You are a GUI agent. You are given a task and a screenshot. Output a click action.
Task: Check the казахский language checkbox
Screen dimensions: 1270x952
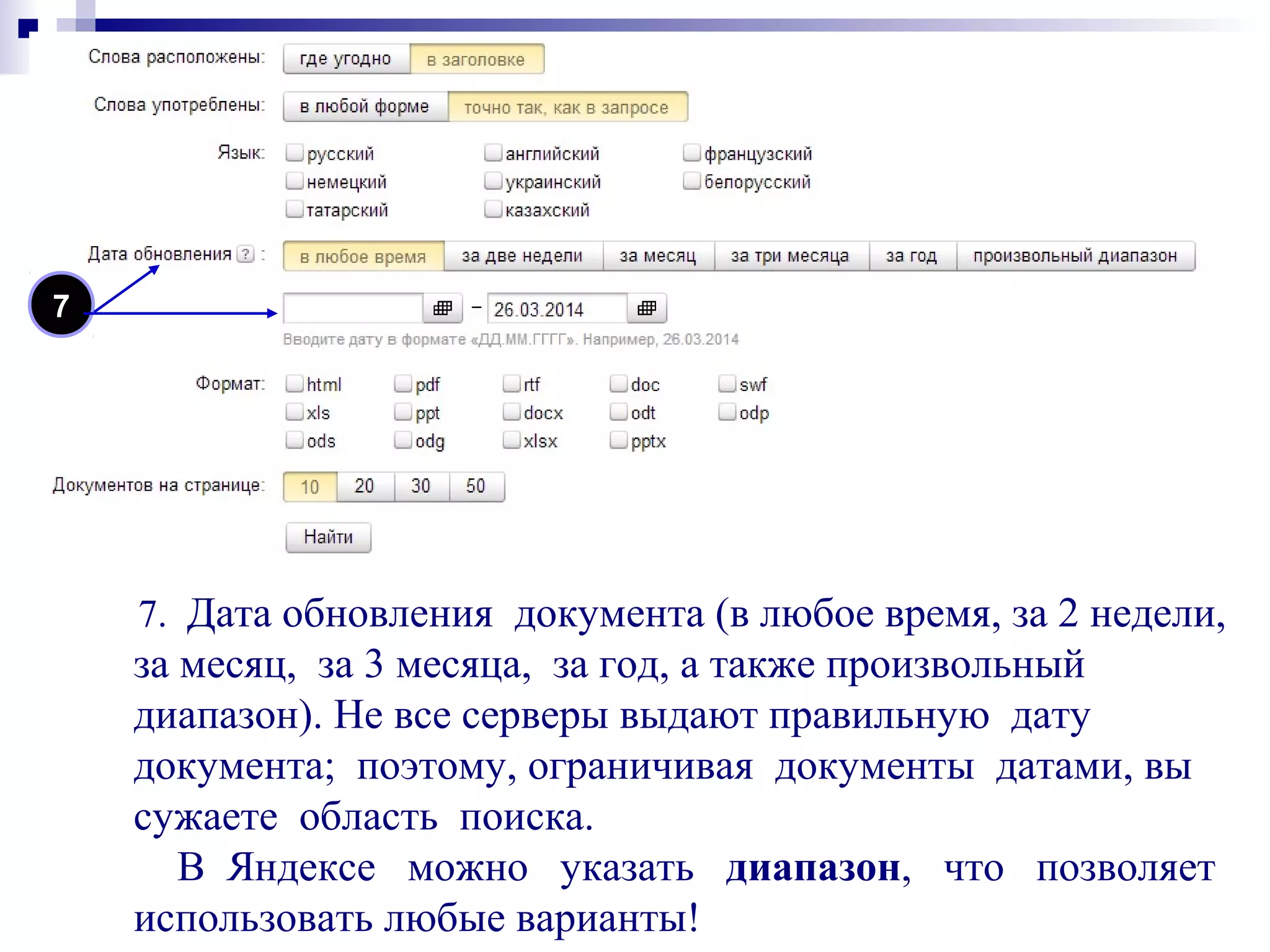(x=493, y=209)
